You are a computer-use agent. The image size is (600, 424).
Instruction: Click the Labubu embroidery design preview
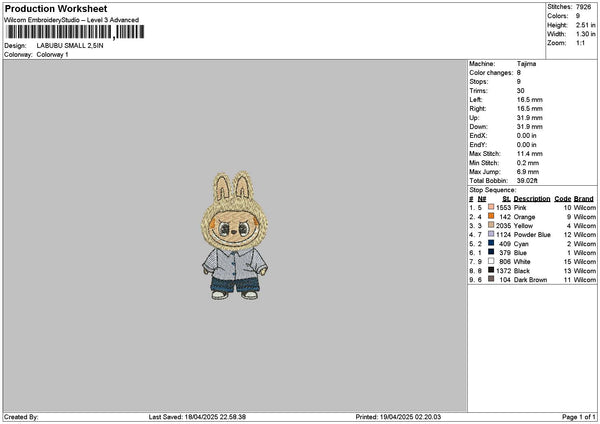[x=234, y=236]
